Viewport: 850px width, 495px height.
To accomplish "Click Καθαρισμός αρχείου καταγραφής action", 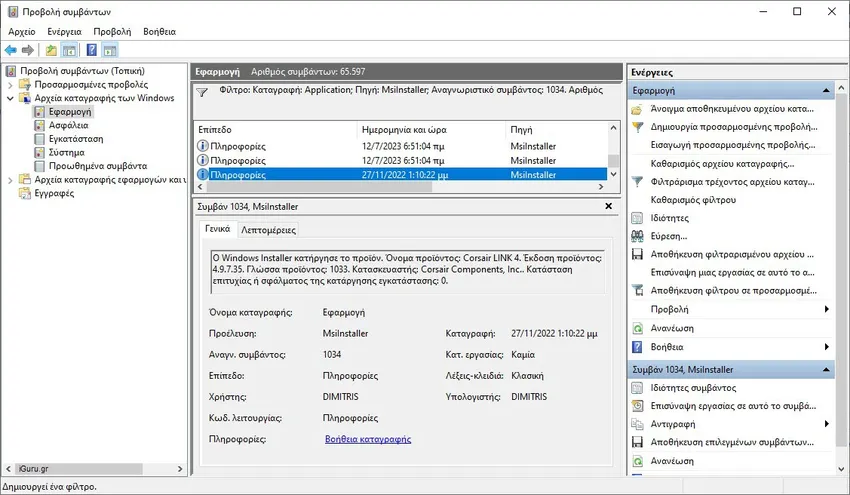I will pos(722,164).
